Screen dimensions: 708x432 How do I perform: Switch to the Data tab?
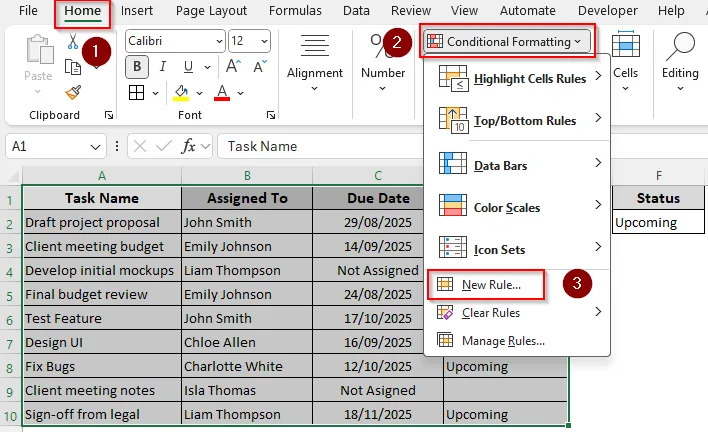[356, 11]
